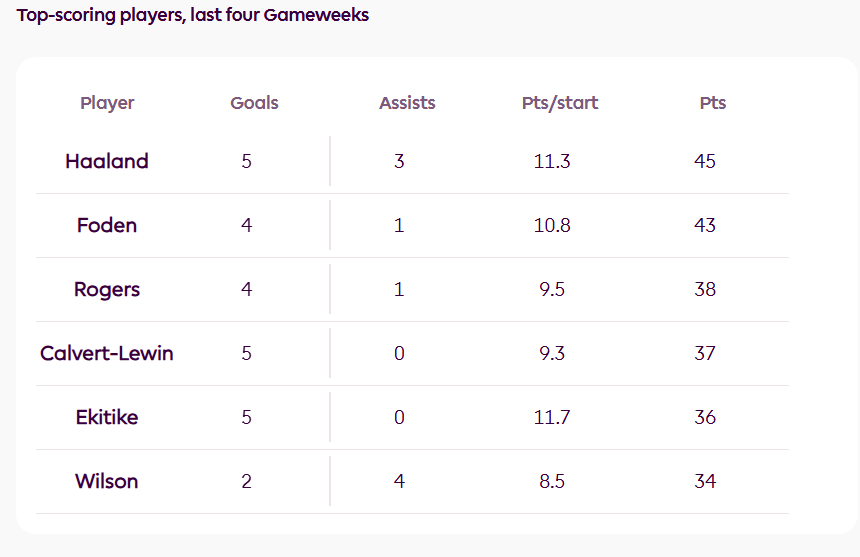Choose Ekitike from the table
This screenshot has width=860, height=557.
[x=107, y=417]
